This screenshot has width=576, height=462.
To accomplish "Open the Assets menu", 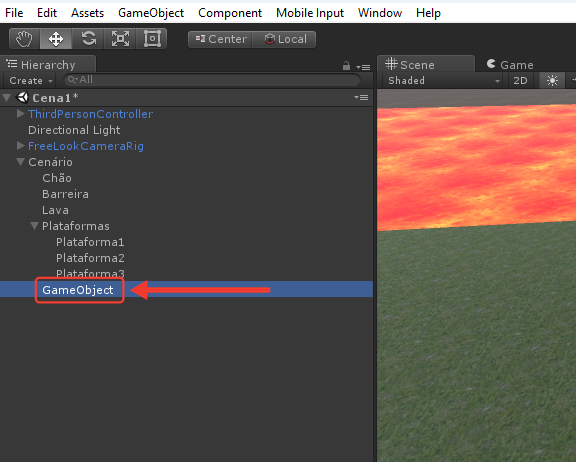I will coord(87,13).
